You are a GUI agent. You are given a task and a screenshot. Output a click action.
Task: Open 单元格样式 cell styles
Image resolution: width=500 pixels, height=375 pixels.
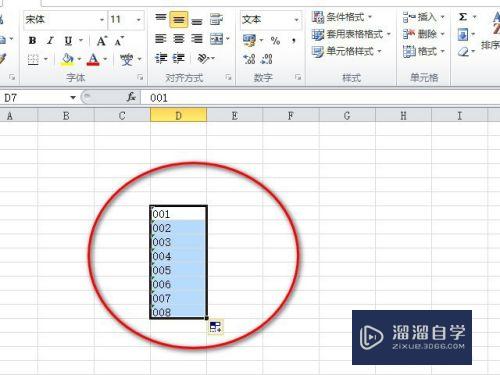click(x=347, y=51)
